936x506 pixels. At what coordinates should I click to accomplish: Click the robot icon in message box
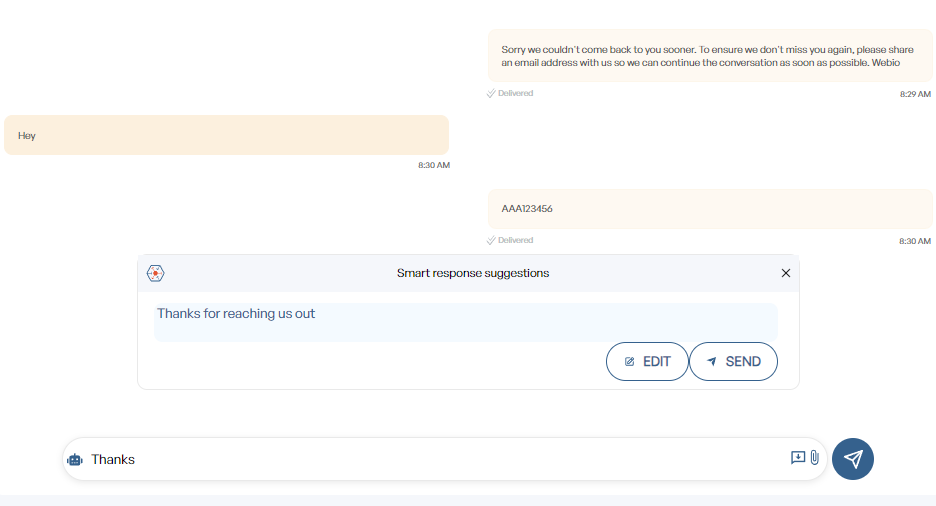[75, 460]
